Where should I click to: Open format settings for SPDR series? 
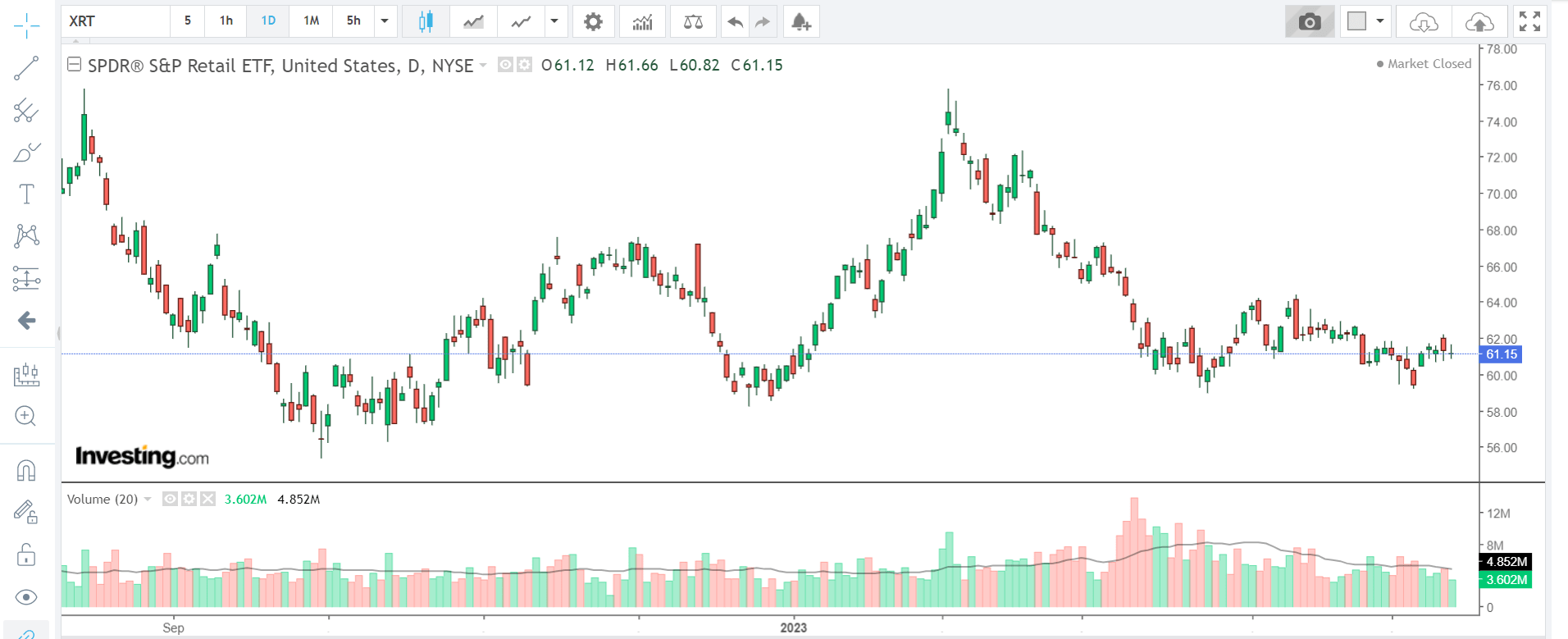[x=524, y=64]
